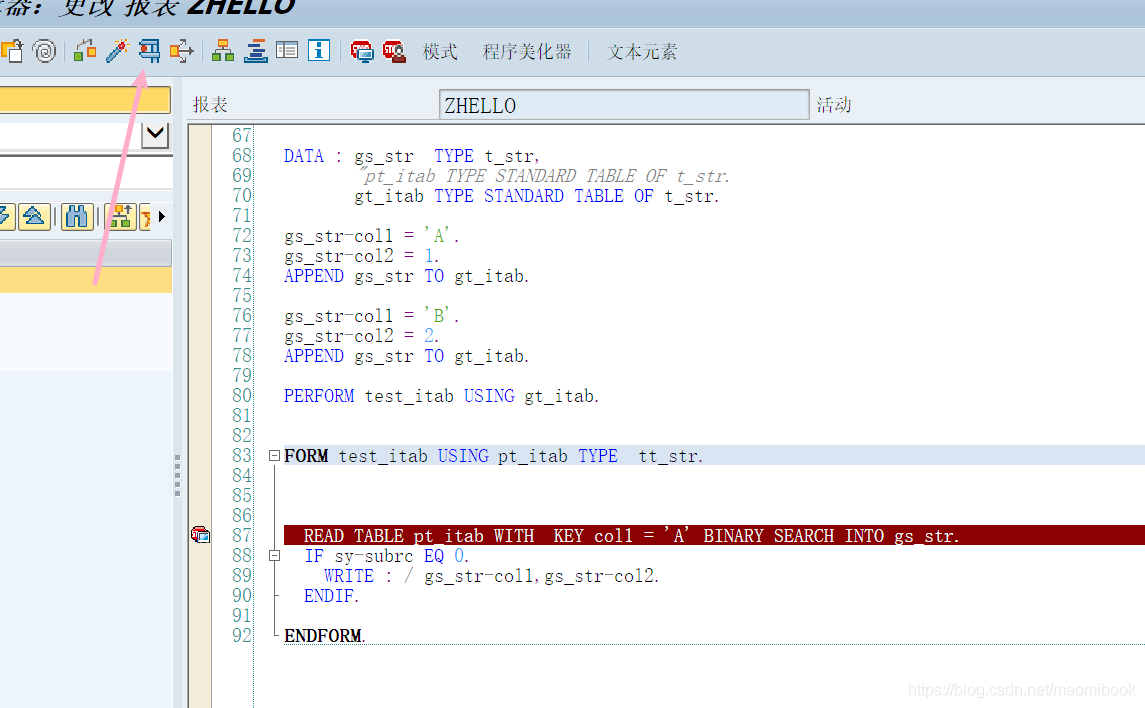The width and height of the screenshot is (1145, 708).
Task: Set an external breakpoint stop icon
Action: click(x=394, y=51)
